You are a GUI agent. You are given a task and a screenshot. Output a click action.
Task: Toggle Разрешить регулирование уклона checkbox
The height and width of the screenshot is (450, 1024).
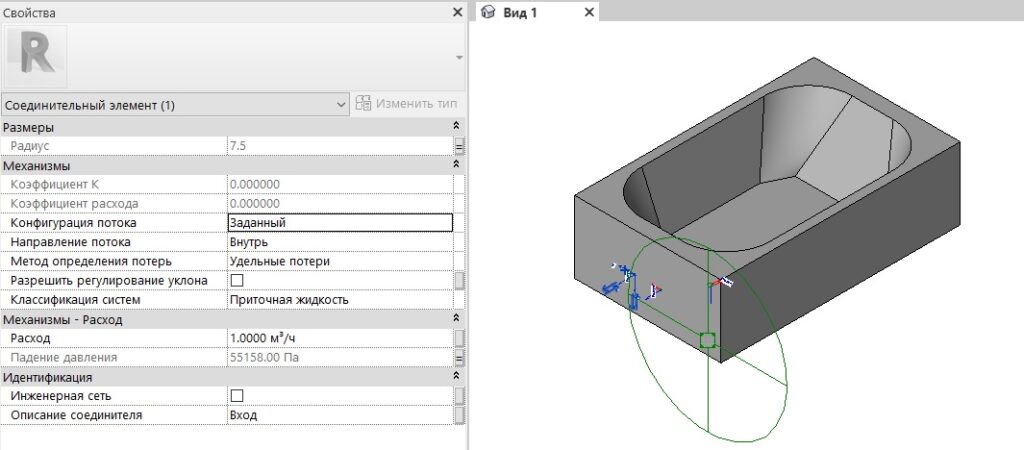point(237,280)
